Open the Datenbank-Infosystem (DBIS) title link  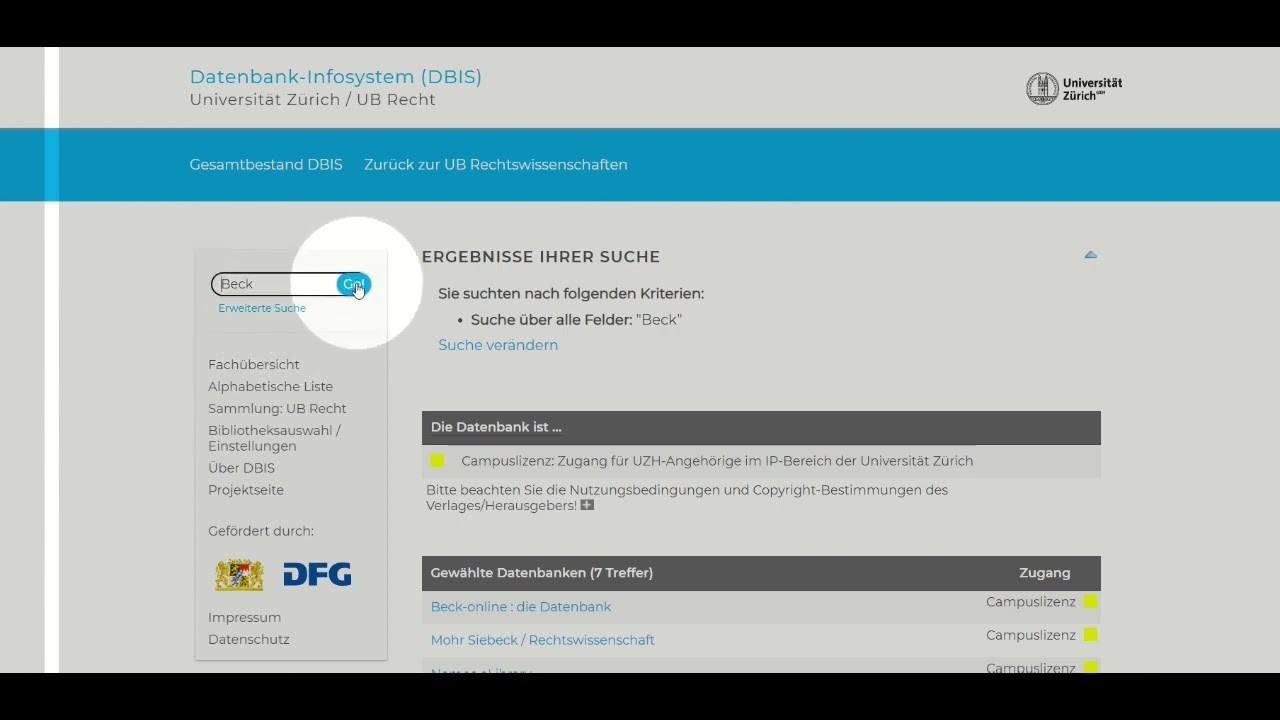336,77
